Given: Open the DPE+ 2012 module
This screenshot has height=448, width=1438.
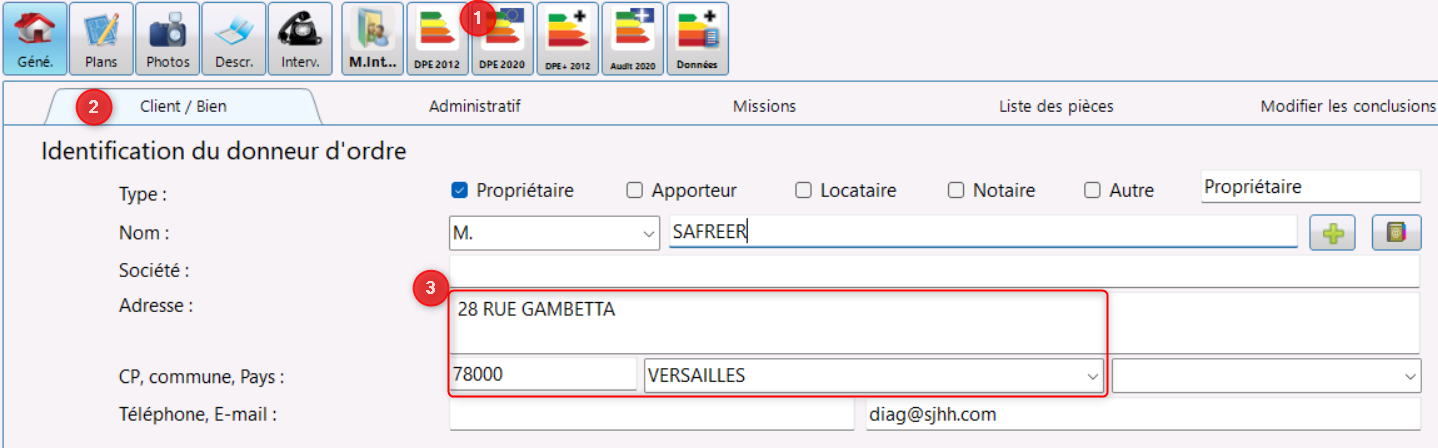Looking at the screenshot, I should click(568, 39).
